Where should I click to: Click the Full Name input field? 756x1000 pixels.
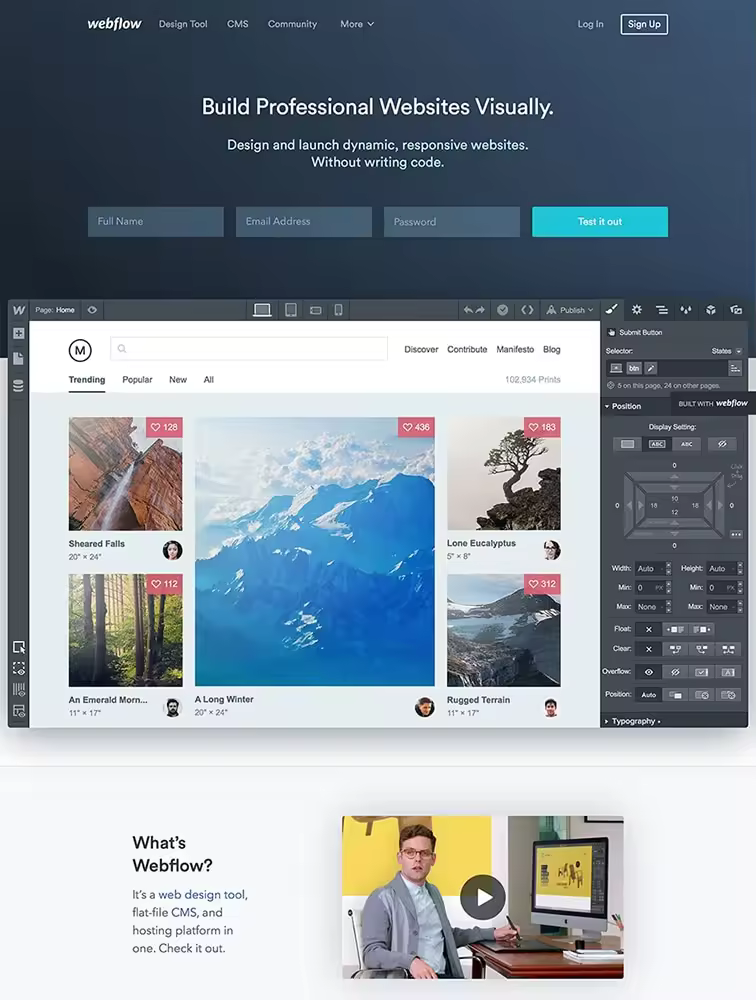click(x=156, y=222)
